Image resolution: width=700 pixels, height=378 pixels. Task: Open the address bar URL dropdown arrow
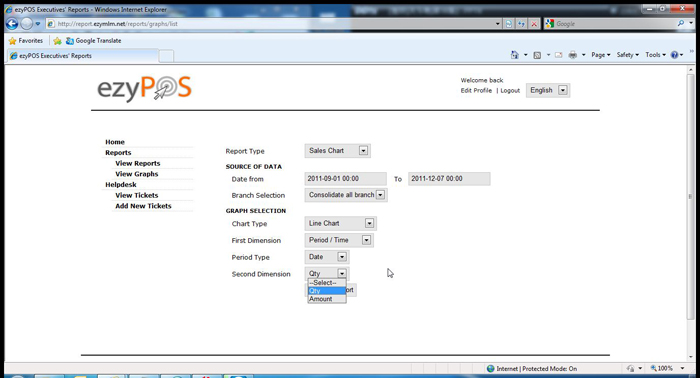(x=498, y=24)
